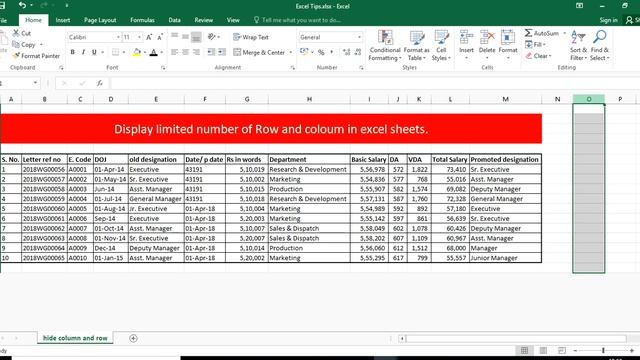The width and height of the screenshot is (640, 360).
Task: Click AutoSum
Action: coord(542,33)
